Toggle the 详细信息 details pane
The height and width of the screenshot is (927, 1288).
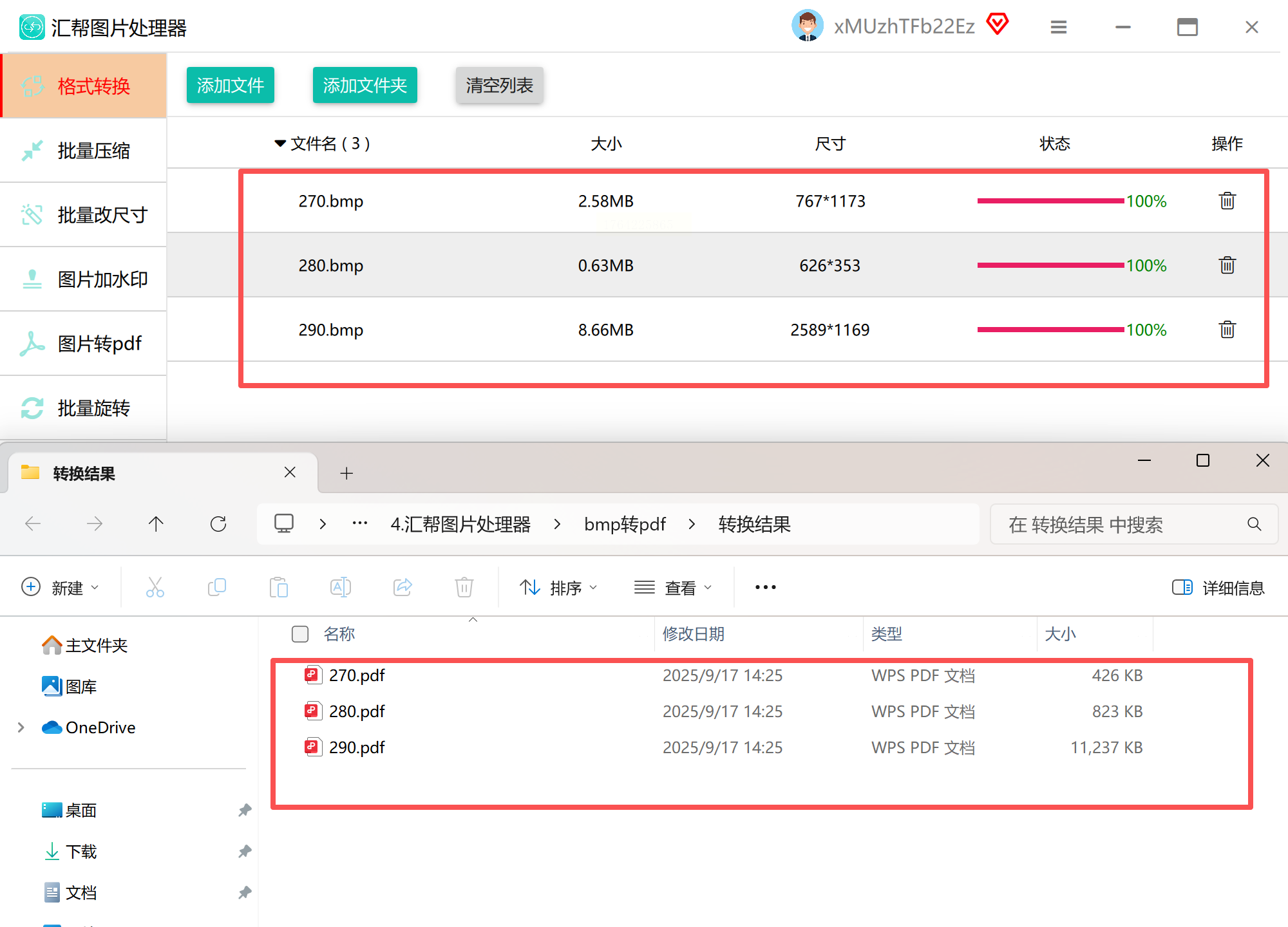1218,587
